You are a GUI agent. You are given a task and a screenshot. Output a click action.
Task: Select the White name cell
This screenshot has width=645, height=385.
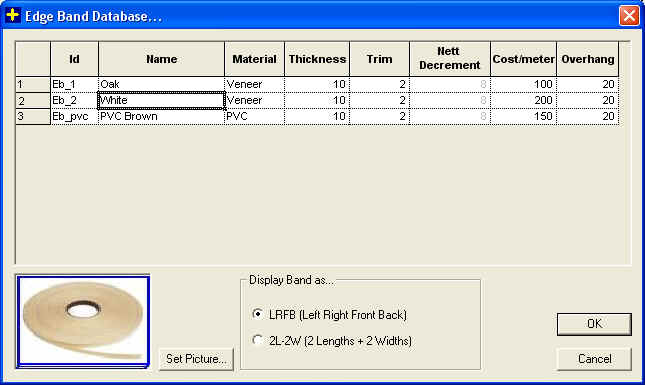tap(162, 100)
